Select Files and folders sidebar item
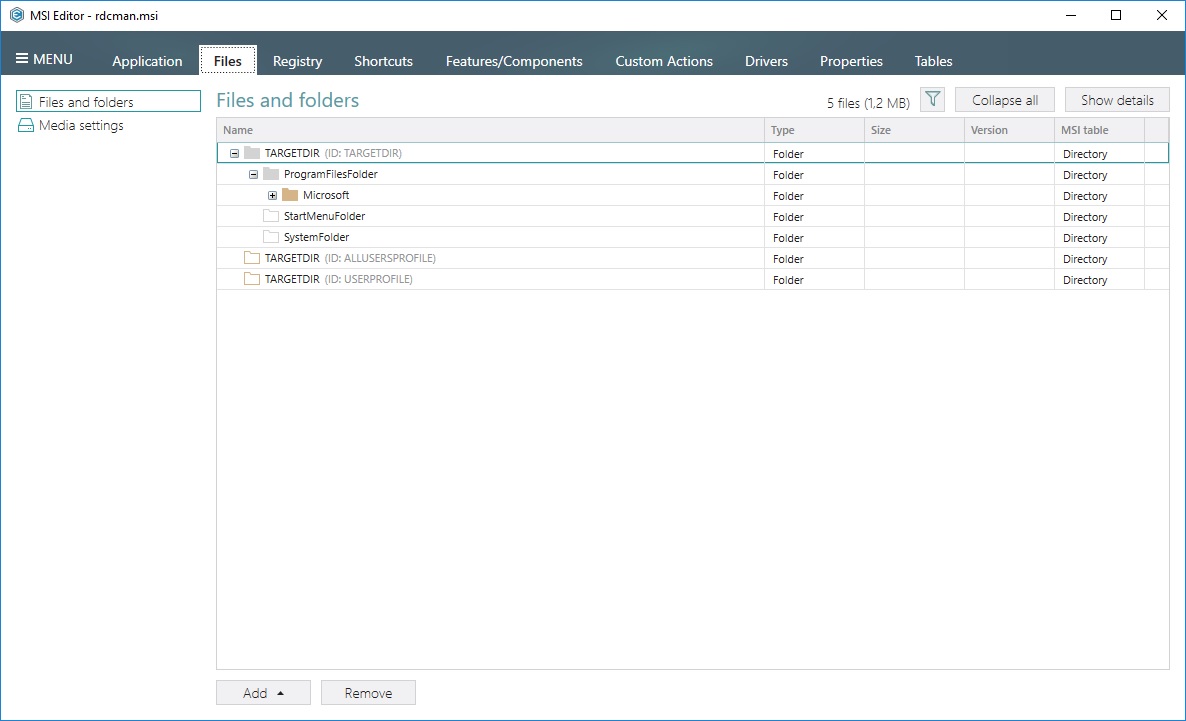The height and width of the screenshot is (721, 1186). click(x=108, y=101)
